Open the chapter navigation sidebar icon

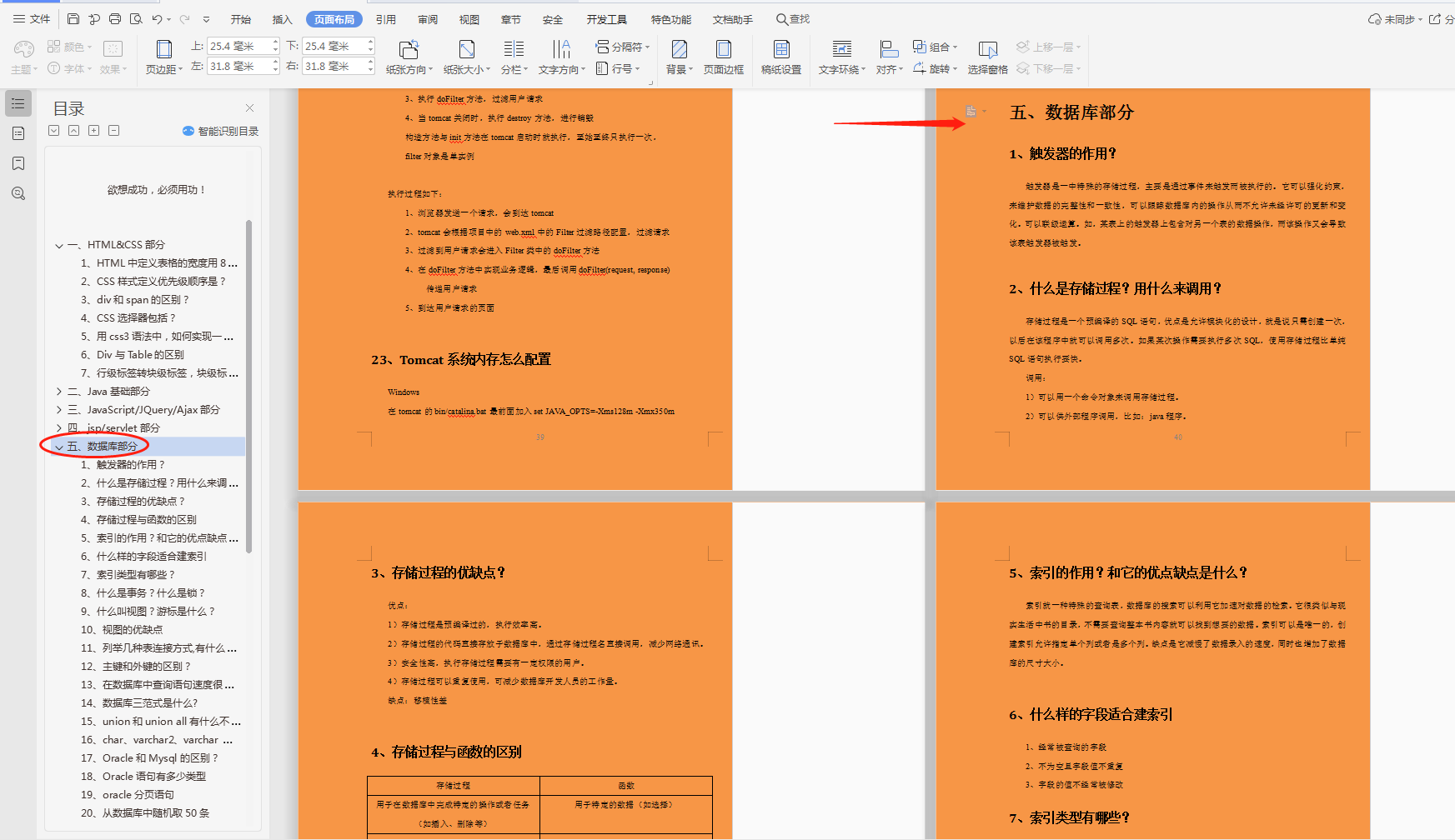click(x=18, y=133)
